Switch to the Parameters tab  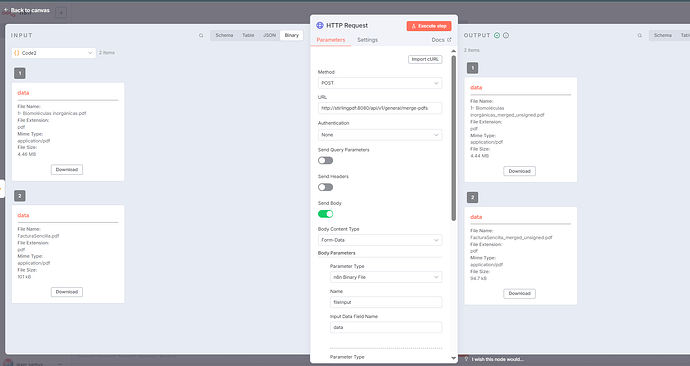coord(331,40)
